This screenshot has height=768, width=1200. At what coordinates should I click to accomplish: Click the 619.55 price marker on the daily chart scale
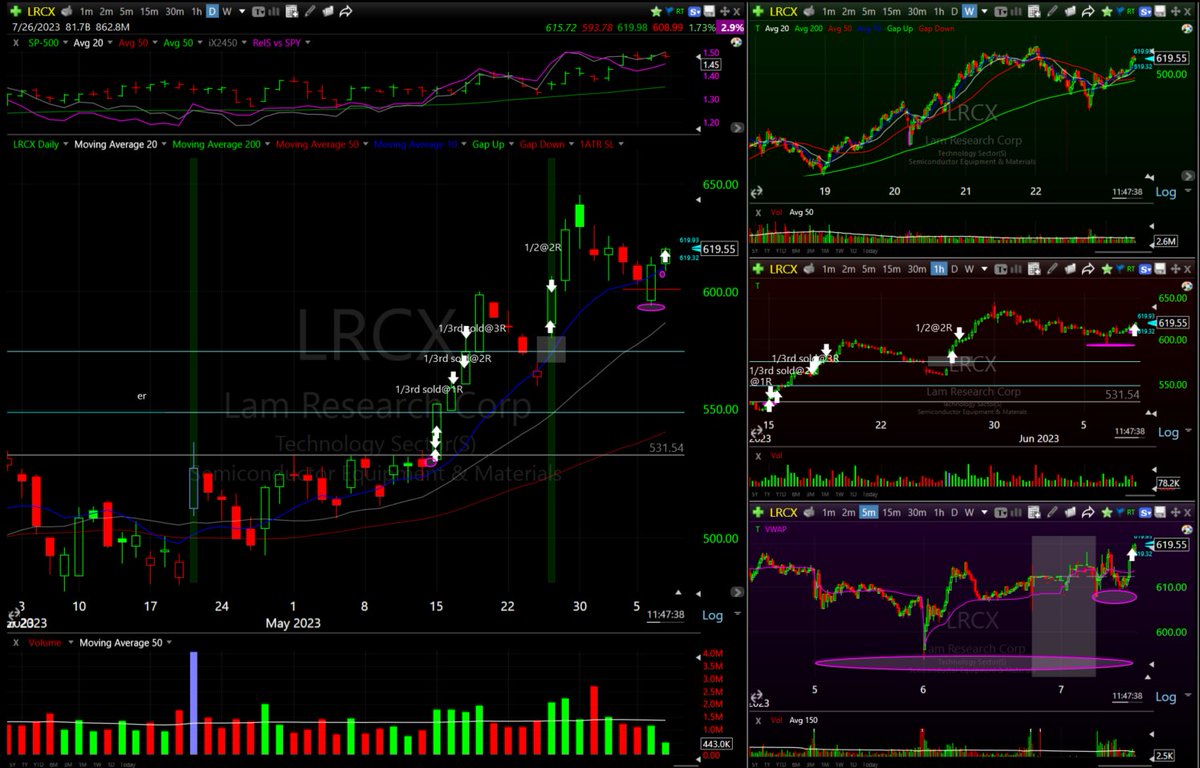point(719,249)
